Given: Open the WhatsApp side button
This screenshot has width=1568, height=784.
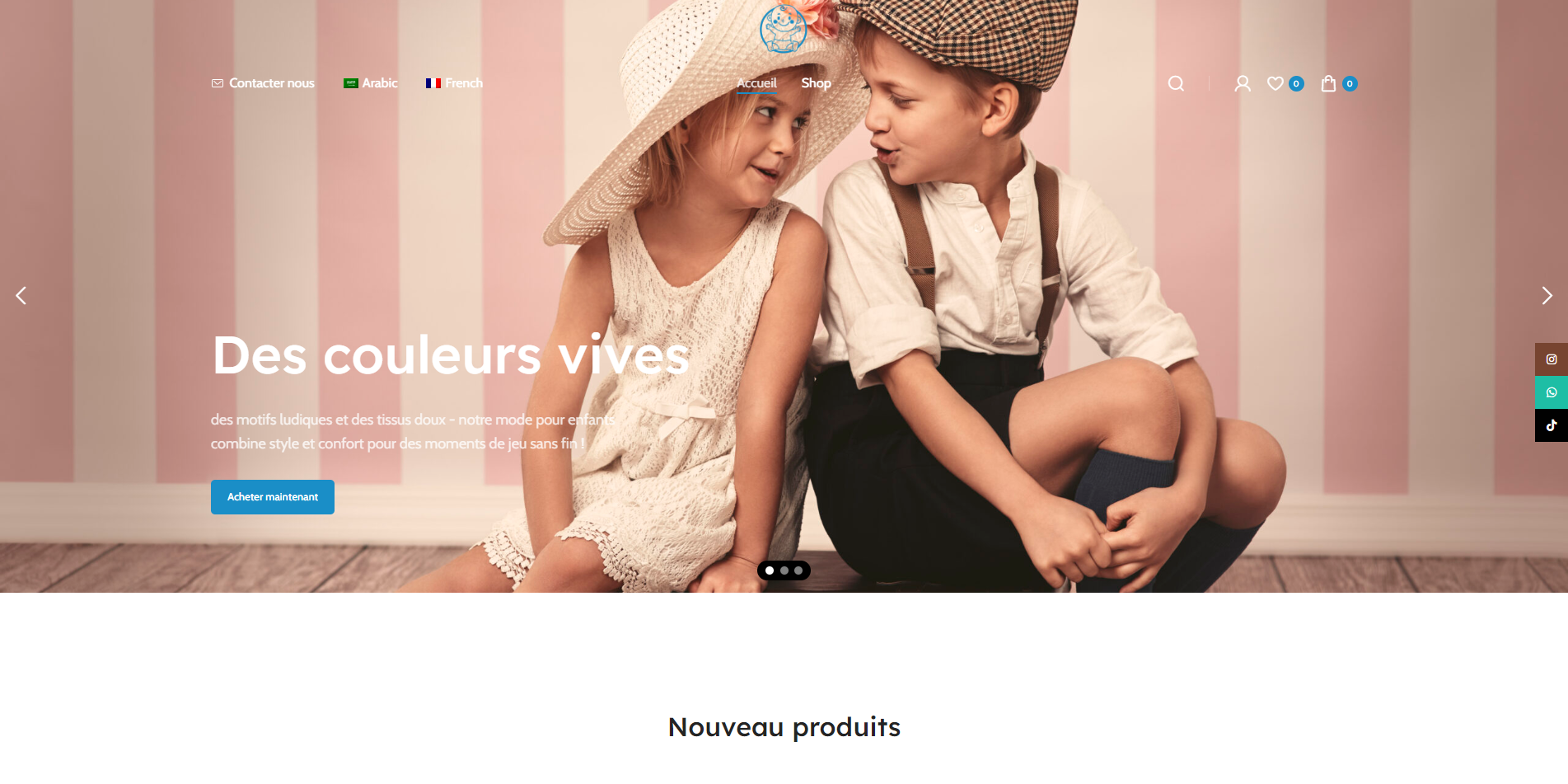Looking at the screenshot, I should tap(1552, 392).
